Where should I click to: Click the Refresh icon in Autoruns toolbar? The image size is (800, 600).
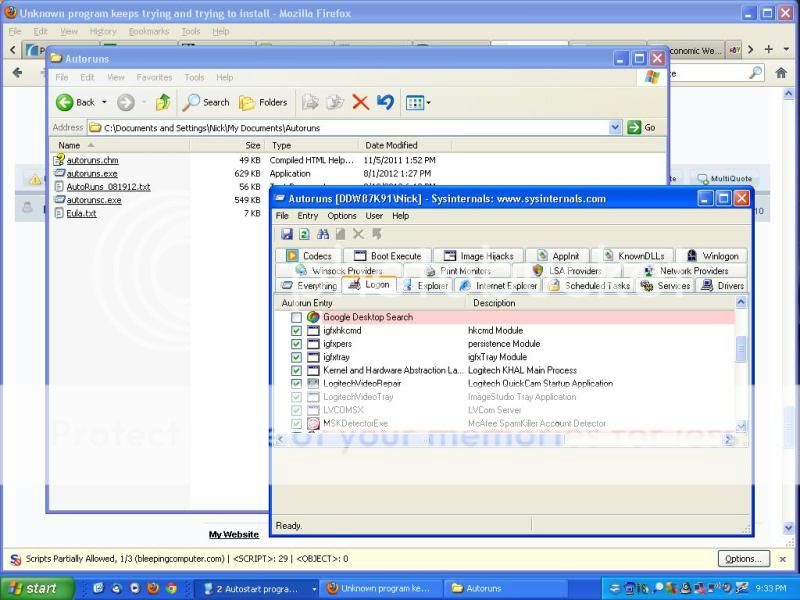305,234
